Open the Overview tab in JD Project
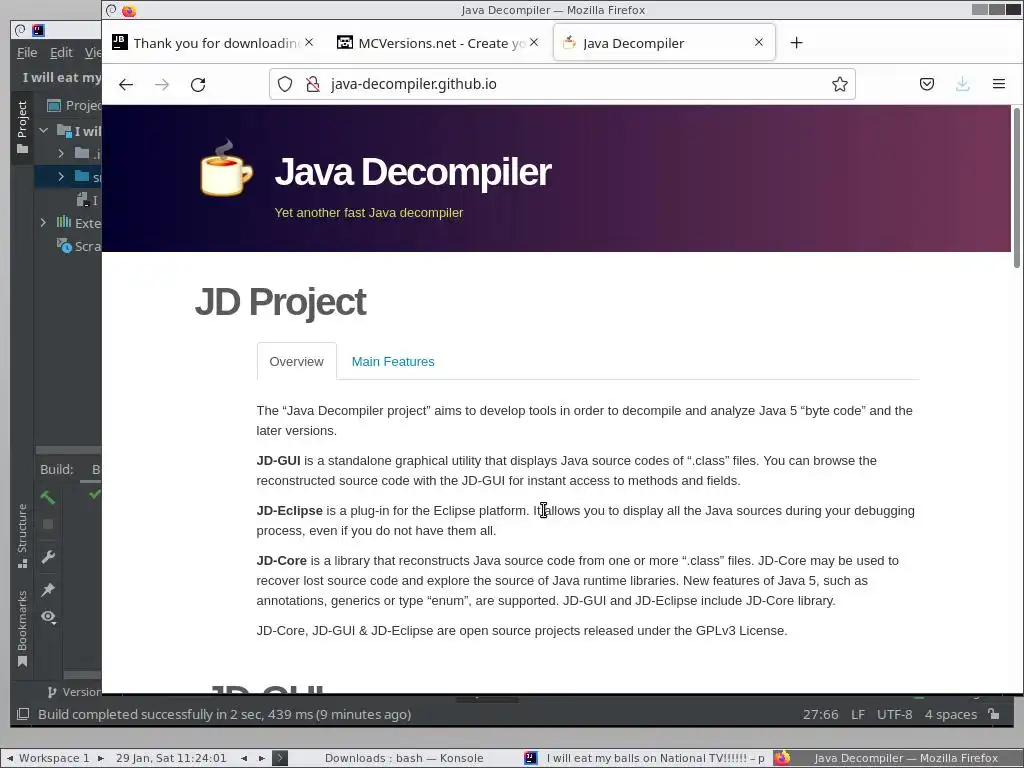Viewport: 1024px width, 768px height. pos(296,361)
